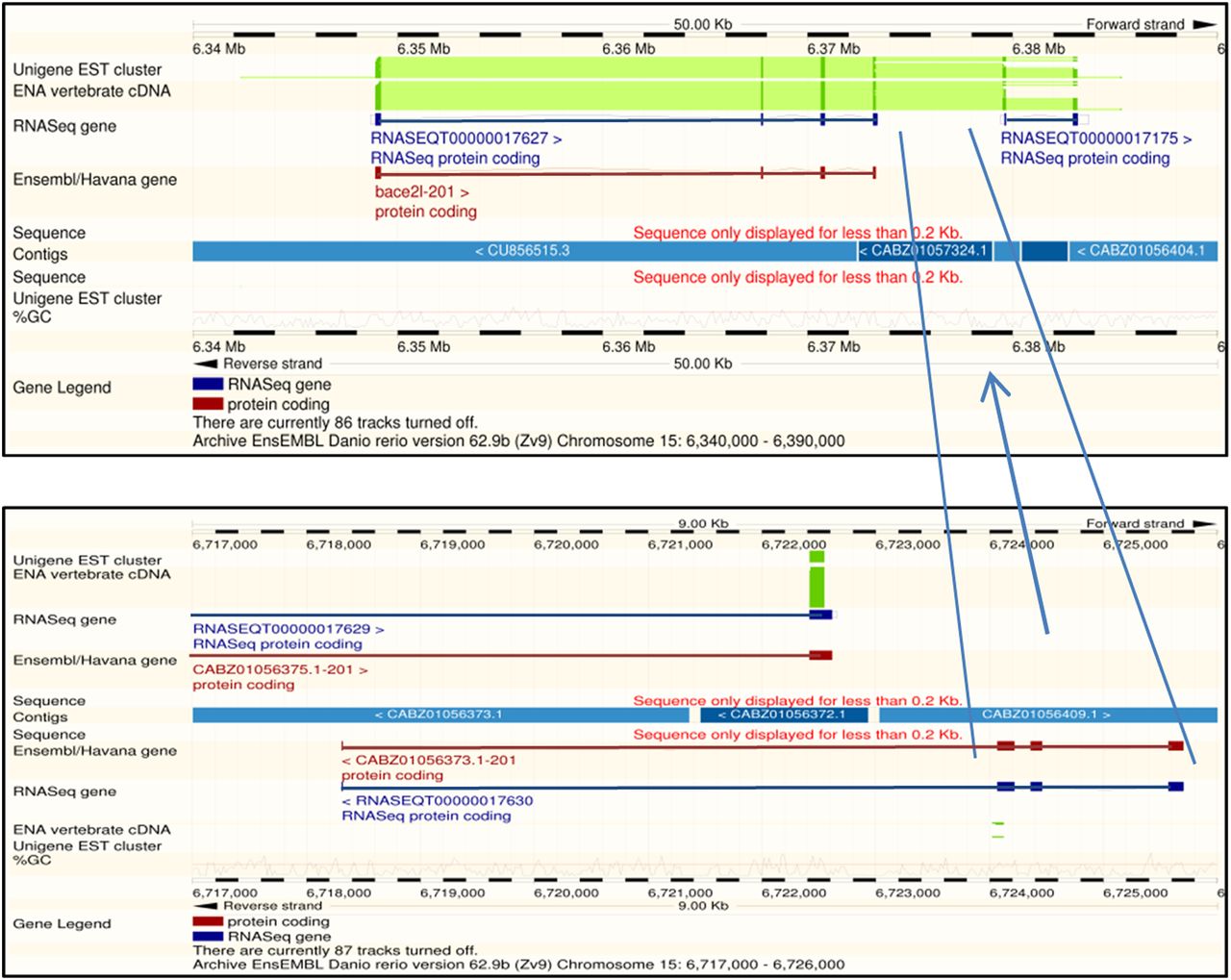Open transcript RNASEQT00000017629

click(288, 629)
